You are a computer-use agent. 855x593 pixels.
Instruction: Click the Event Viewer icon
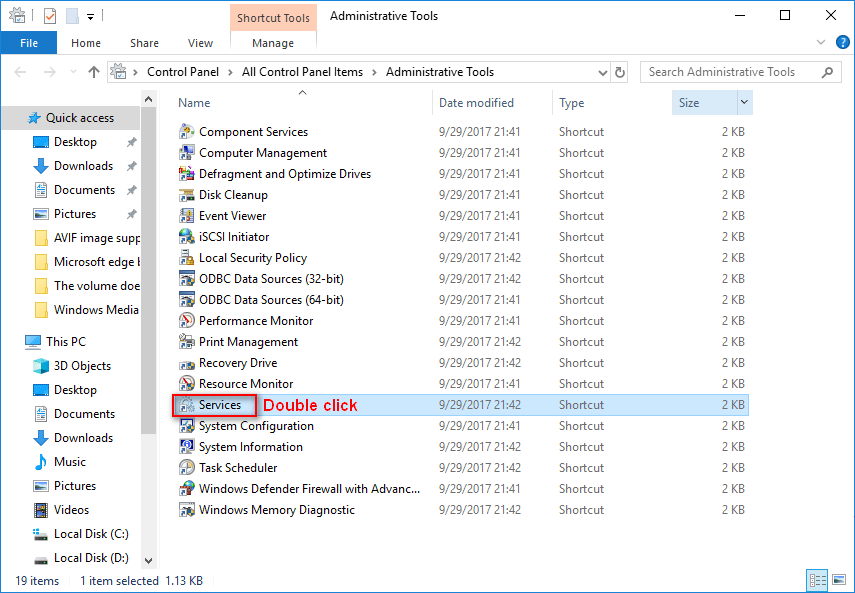[186, 216]
